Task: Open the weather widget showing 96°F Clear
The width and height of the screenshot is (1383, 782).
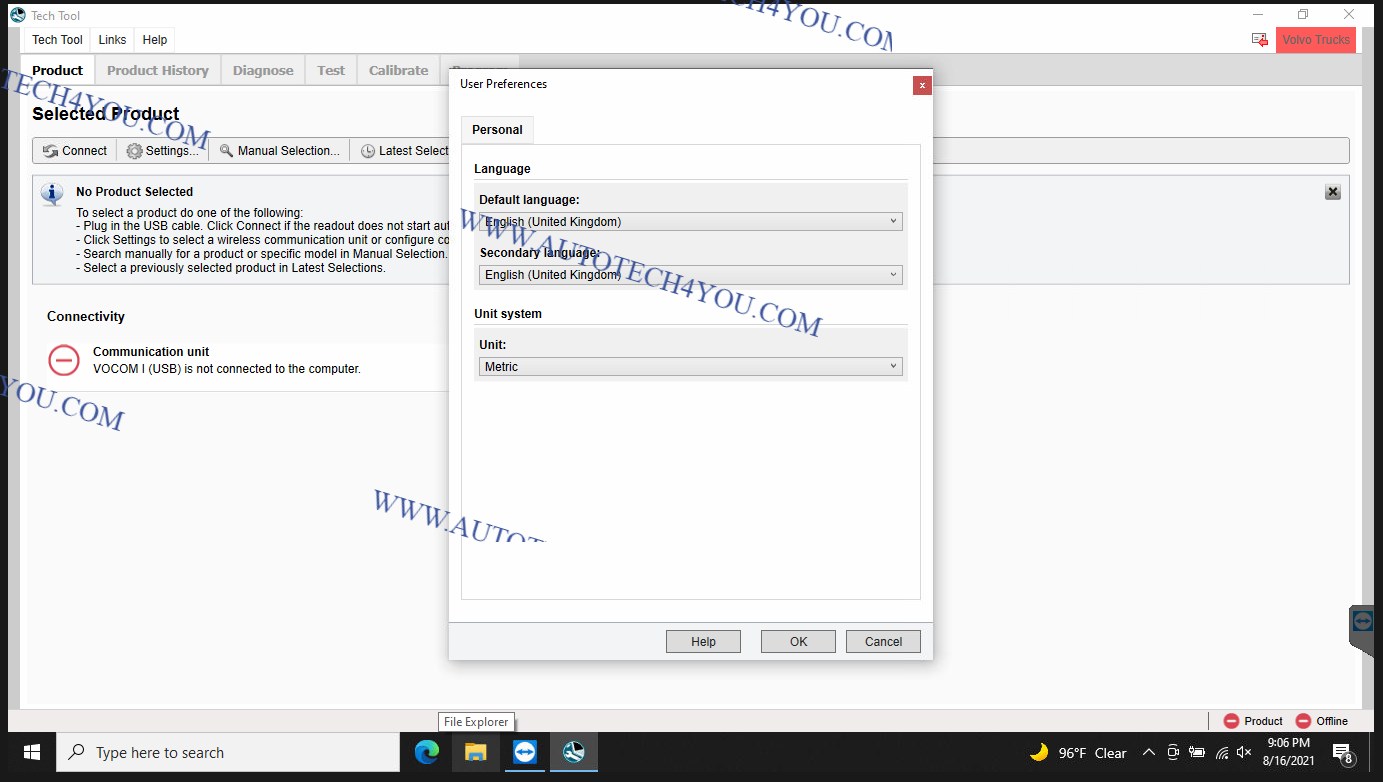Action: (1078, 753)
